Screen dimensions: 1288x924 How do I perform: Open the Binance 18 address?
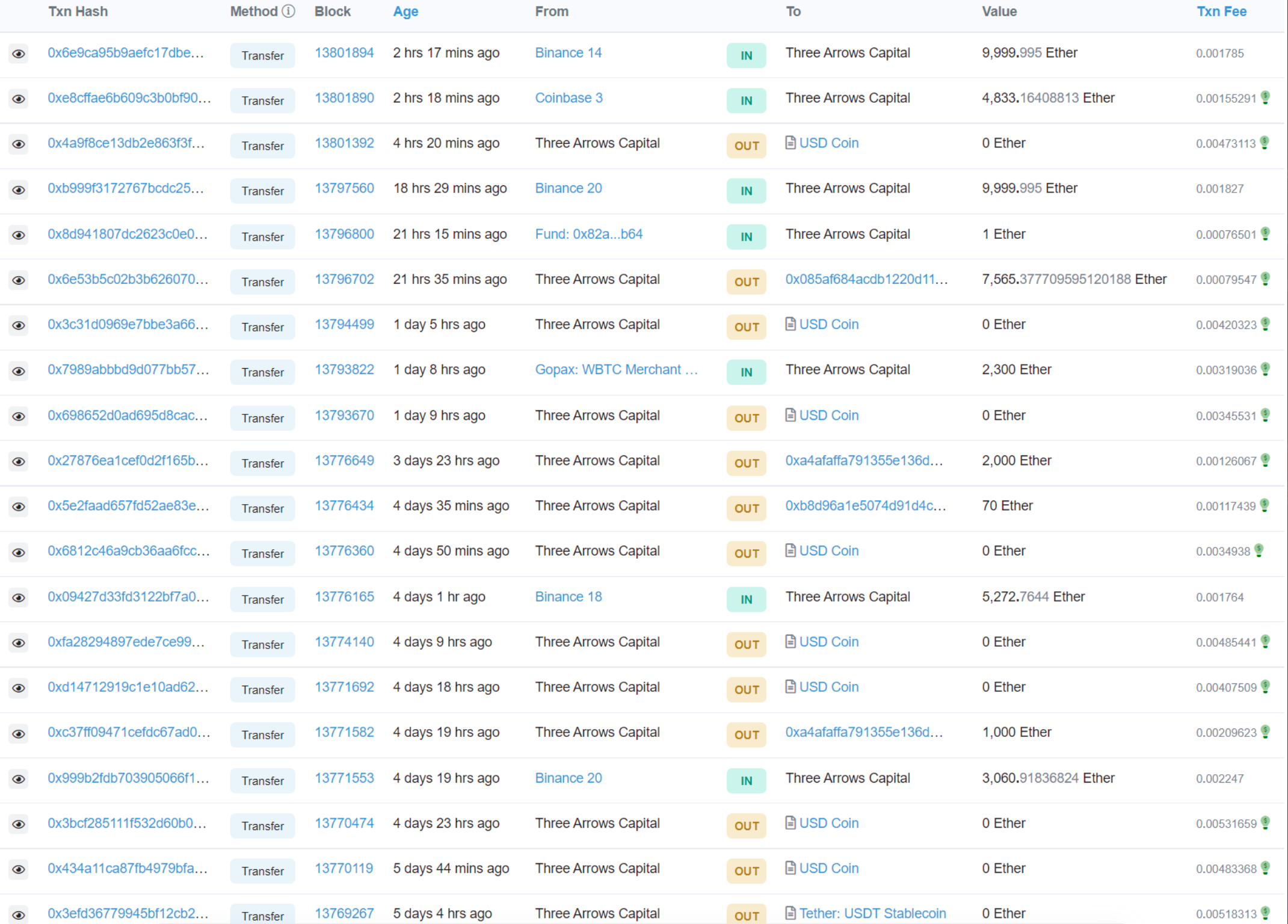pos(569,597)
